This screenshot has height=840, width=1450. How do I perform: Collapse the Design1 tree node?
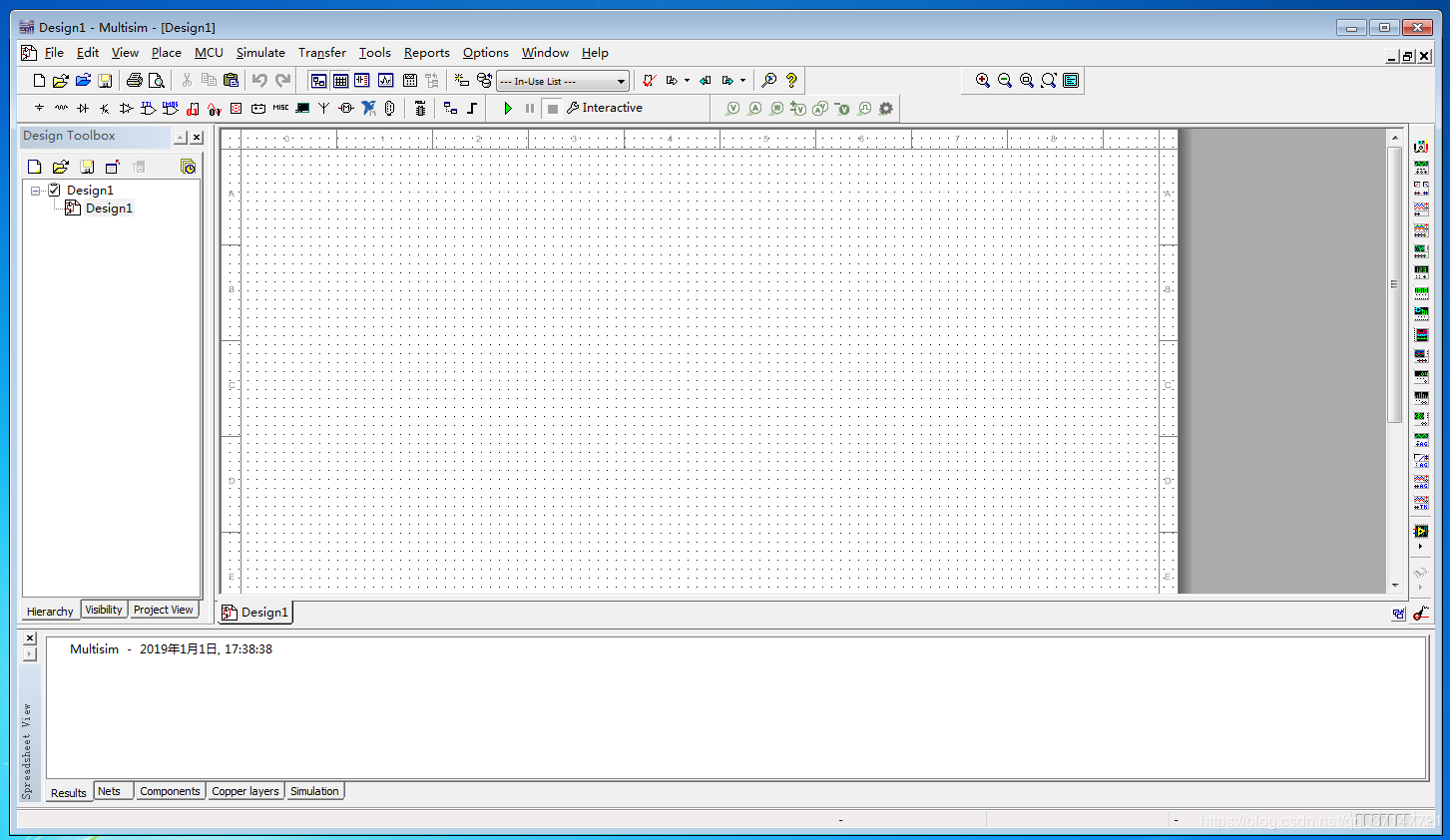click(35, 190)
